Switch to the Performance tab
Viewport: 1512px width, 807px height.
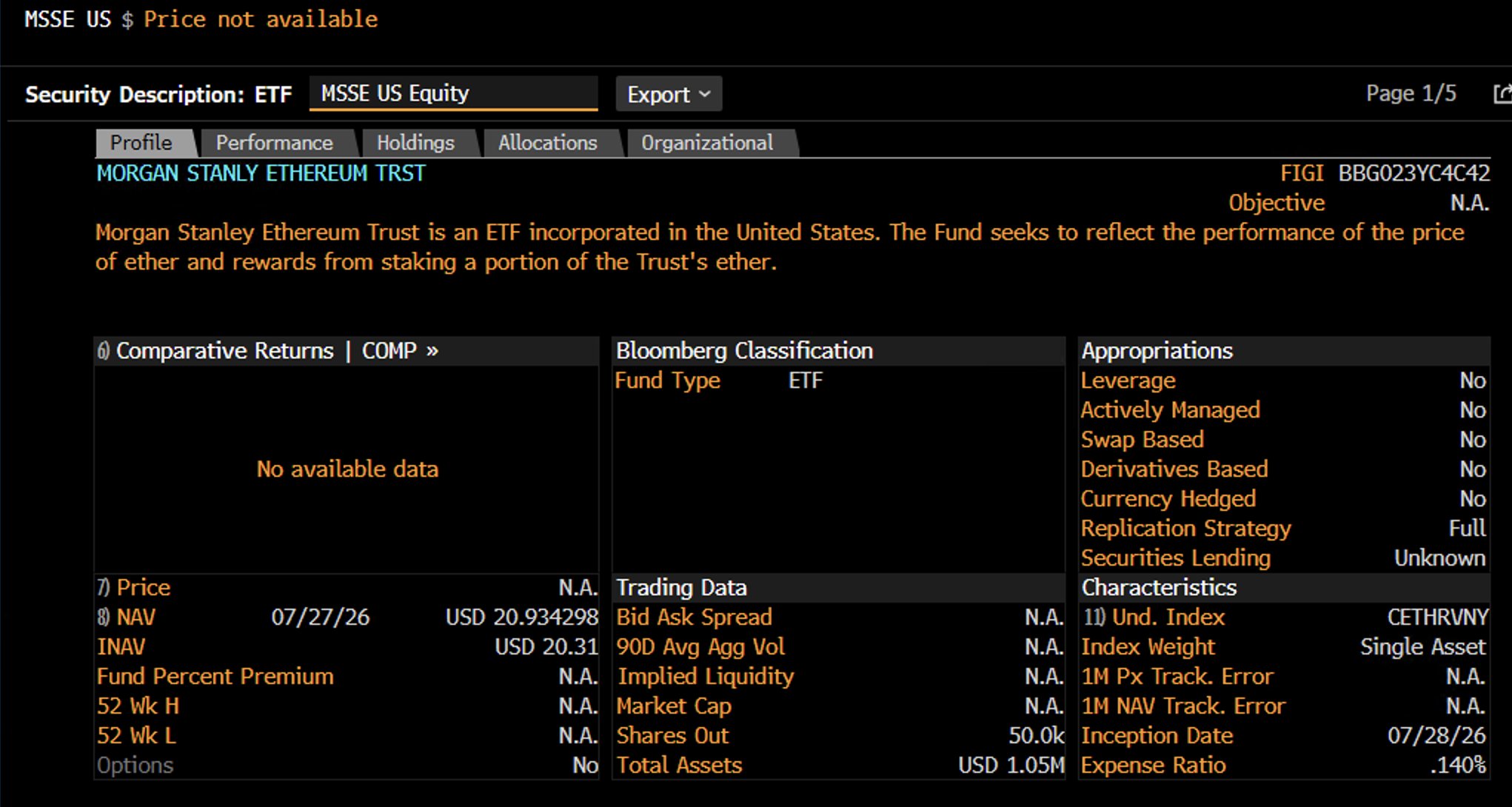point(275,143)
